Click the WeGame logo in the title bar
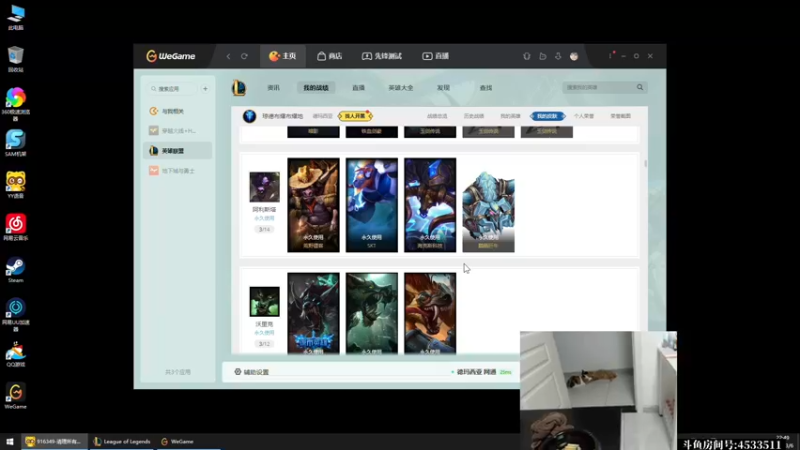The height and width of the screenshot is (450, 800). click(170, 56)
